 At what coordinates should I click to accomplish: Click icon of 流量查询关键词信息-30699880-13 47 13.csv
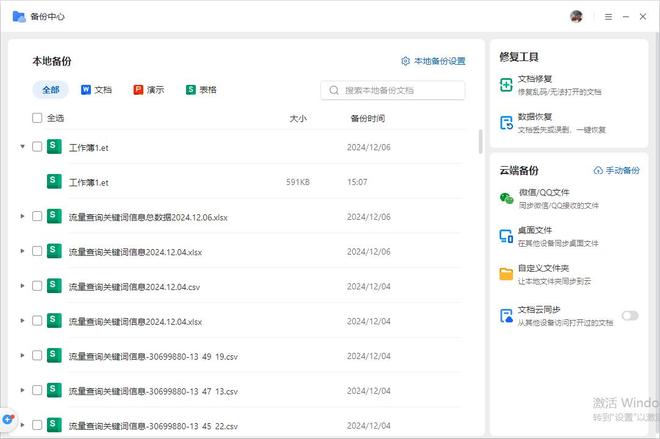coord(54,390)
